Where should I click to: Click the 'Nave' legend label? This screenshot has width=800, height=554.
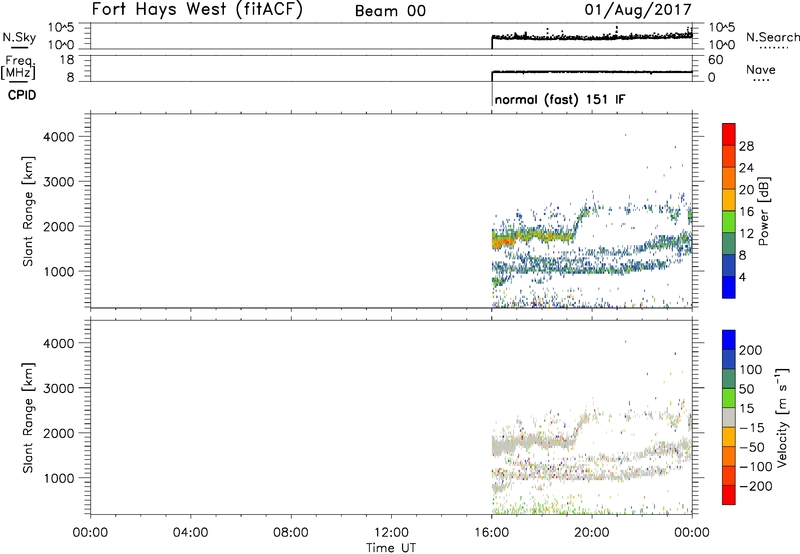point(761,69)
